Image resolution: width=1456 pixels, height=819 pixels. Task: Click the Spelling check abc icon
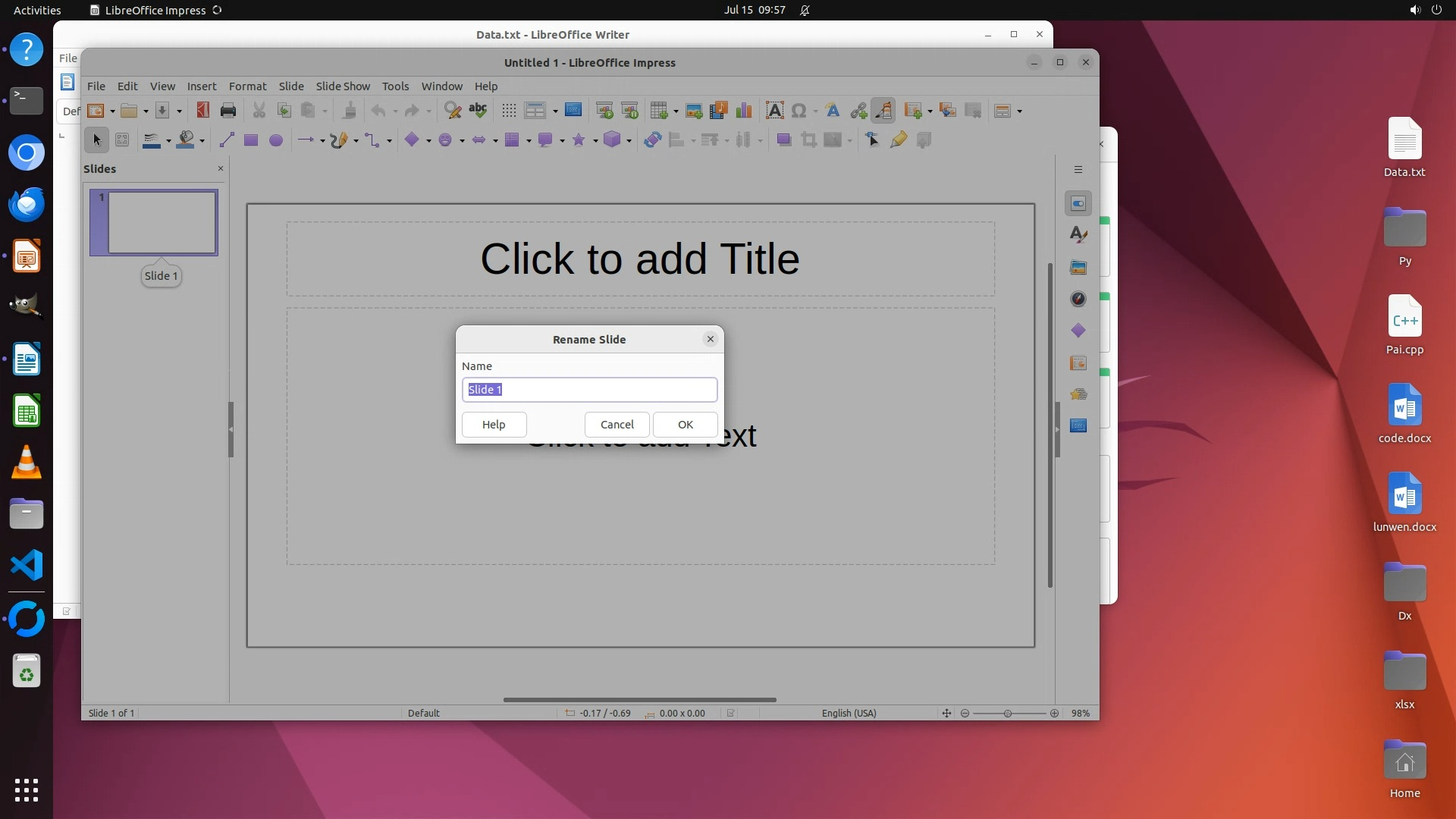478,111
